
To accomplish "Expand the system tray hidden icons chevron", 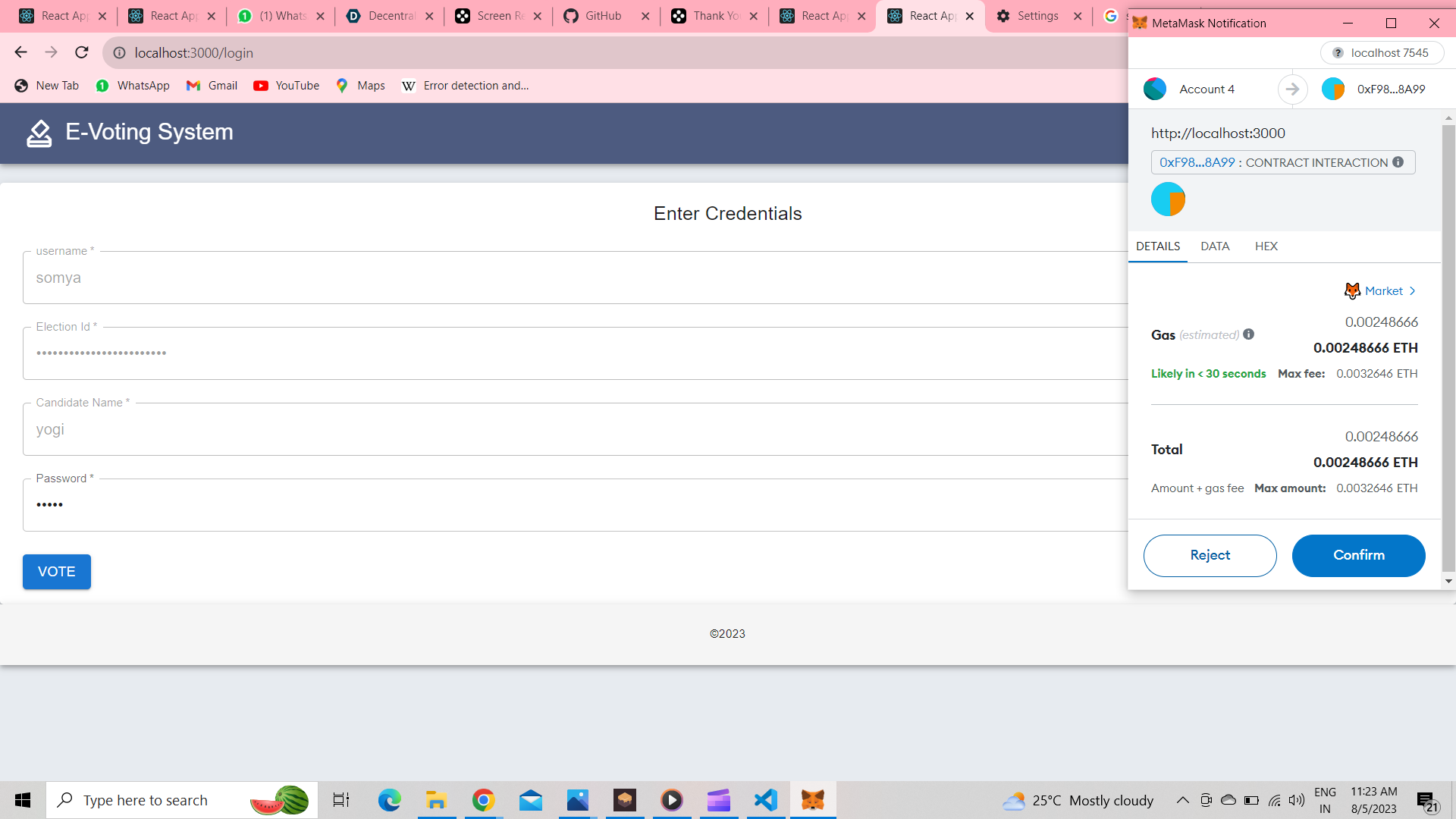I will (1182, 800).
